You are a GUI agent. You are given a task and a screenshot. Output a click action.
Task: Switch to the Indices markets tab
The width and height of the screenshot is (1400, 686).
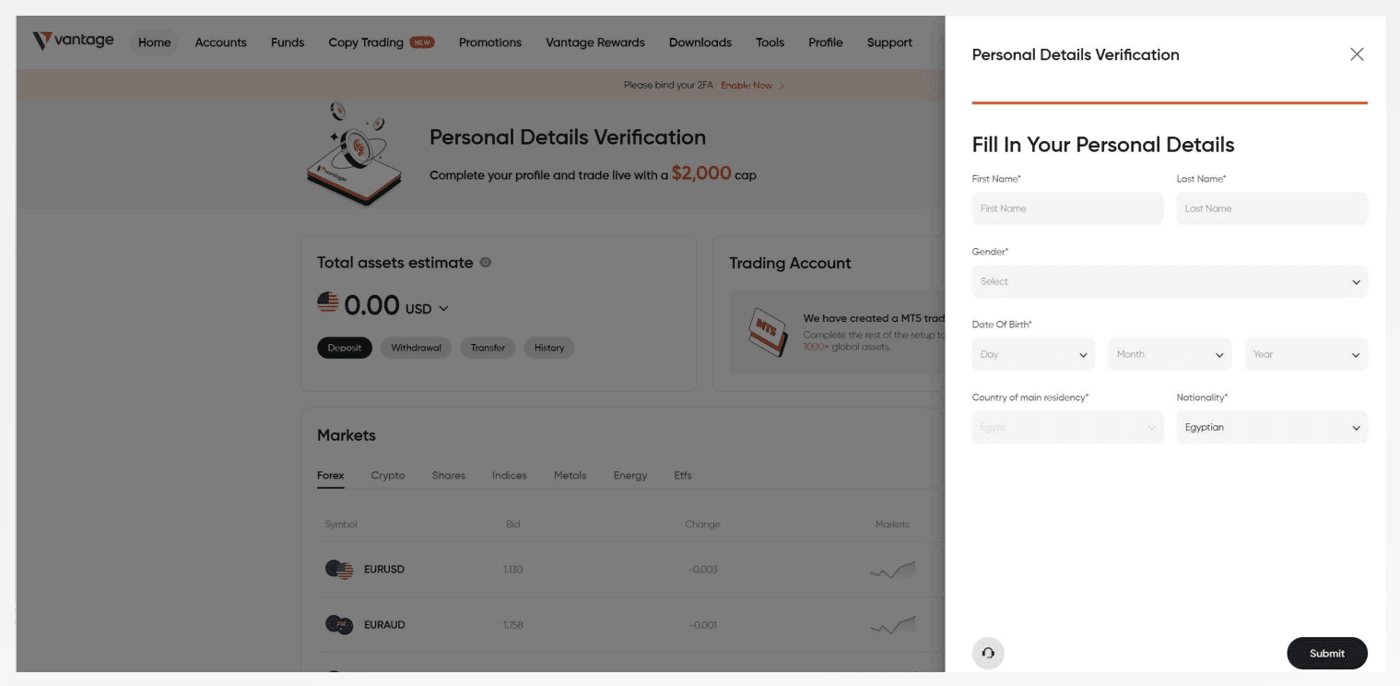tap(509, 475)
